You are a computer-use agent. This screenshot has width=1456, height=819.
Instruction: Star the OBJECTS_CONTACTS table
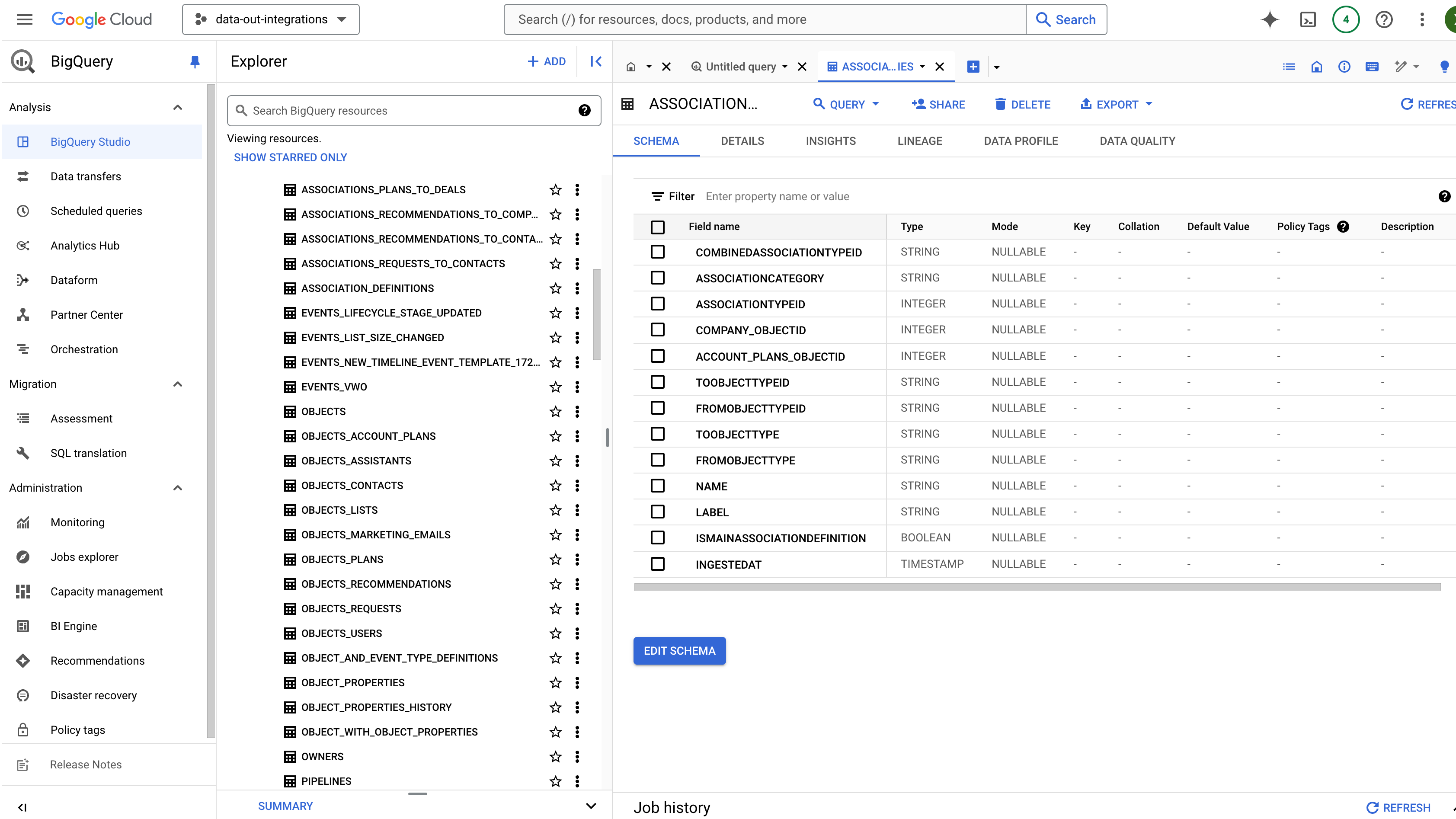pyautogui.click(x=556, y=486)
